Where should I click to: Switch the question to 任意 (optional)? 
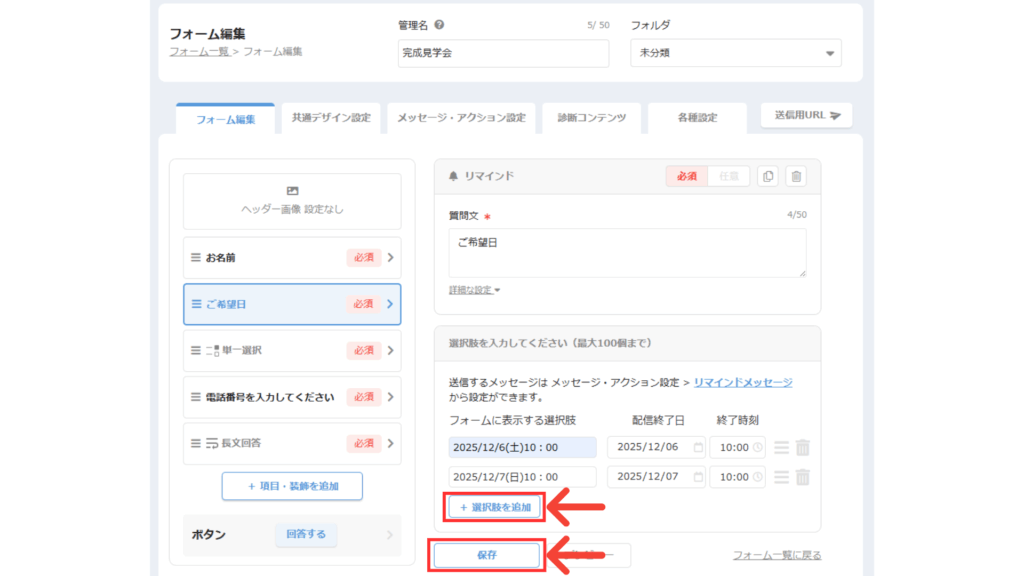728,176
